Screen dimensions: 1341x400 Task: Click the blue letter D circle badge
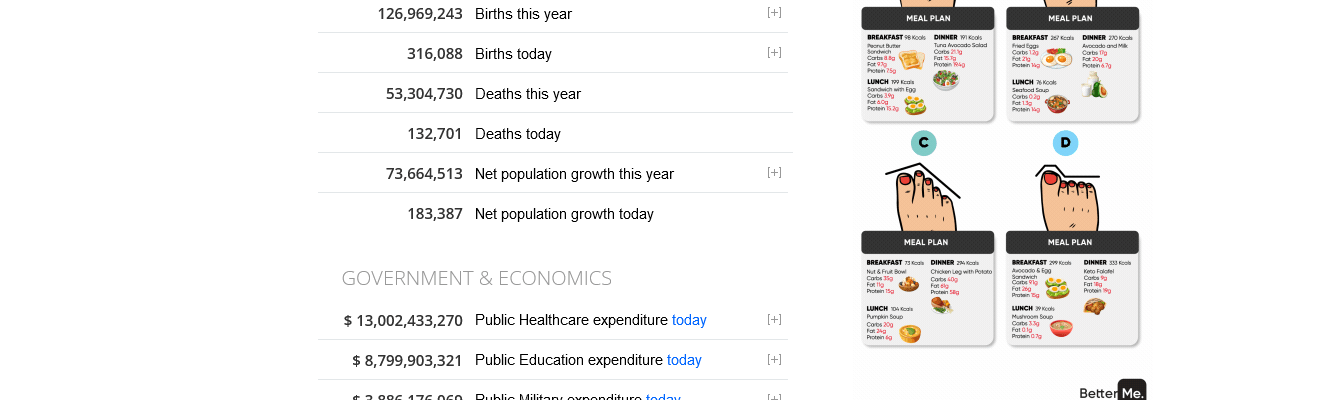click(x=1065, y=143)
